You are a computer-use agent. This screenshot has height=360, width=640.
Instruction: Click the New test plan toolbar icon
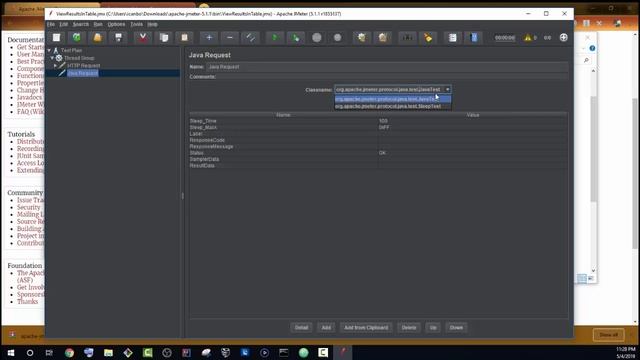(x=56, y=38)
